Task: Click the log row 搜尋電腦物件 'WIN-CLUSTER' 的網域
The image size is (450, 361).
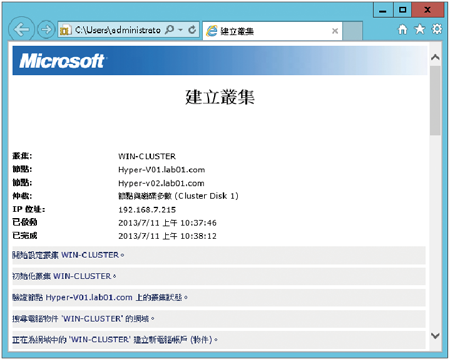Action: click(x=219, y=319)
